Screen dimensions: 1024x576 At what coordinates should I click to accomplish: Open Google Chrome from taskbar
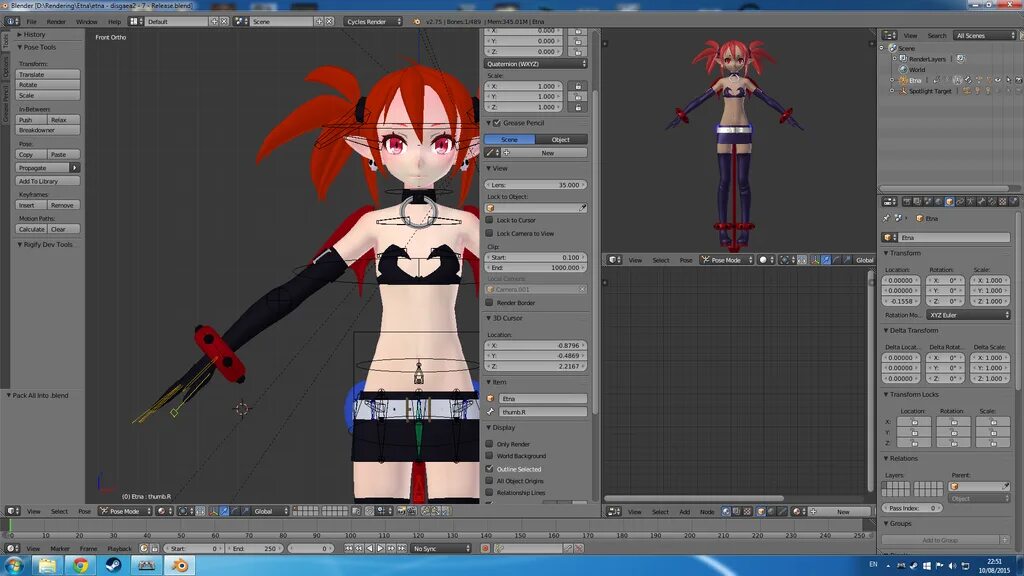point(80,565)
